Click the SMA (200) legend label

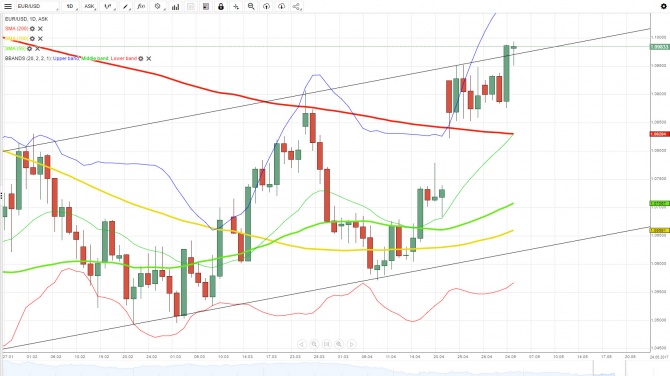17,29
